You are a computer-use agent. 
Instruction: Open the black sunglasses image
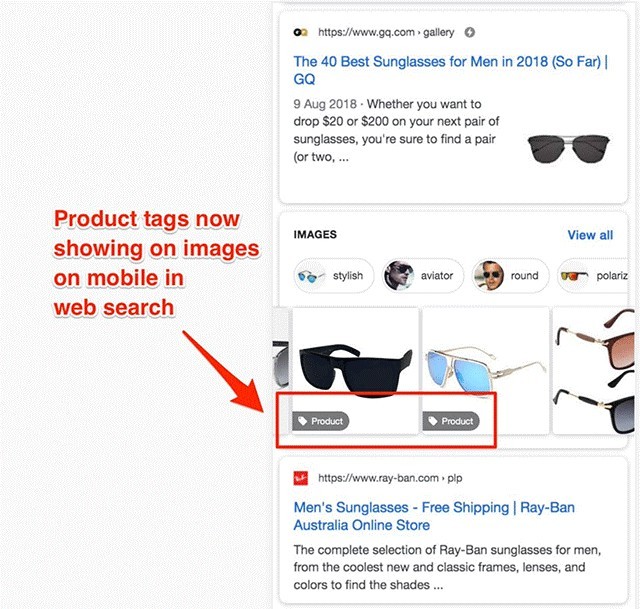355,371
